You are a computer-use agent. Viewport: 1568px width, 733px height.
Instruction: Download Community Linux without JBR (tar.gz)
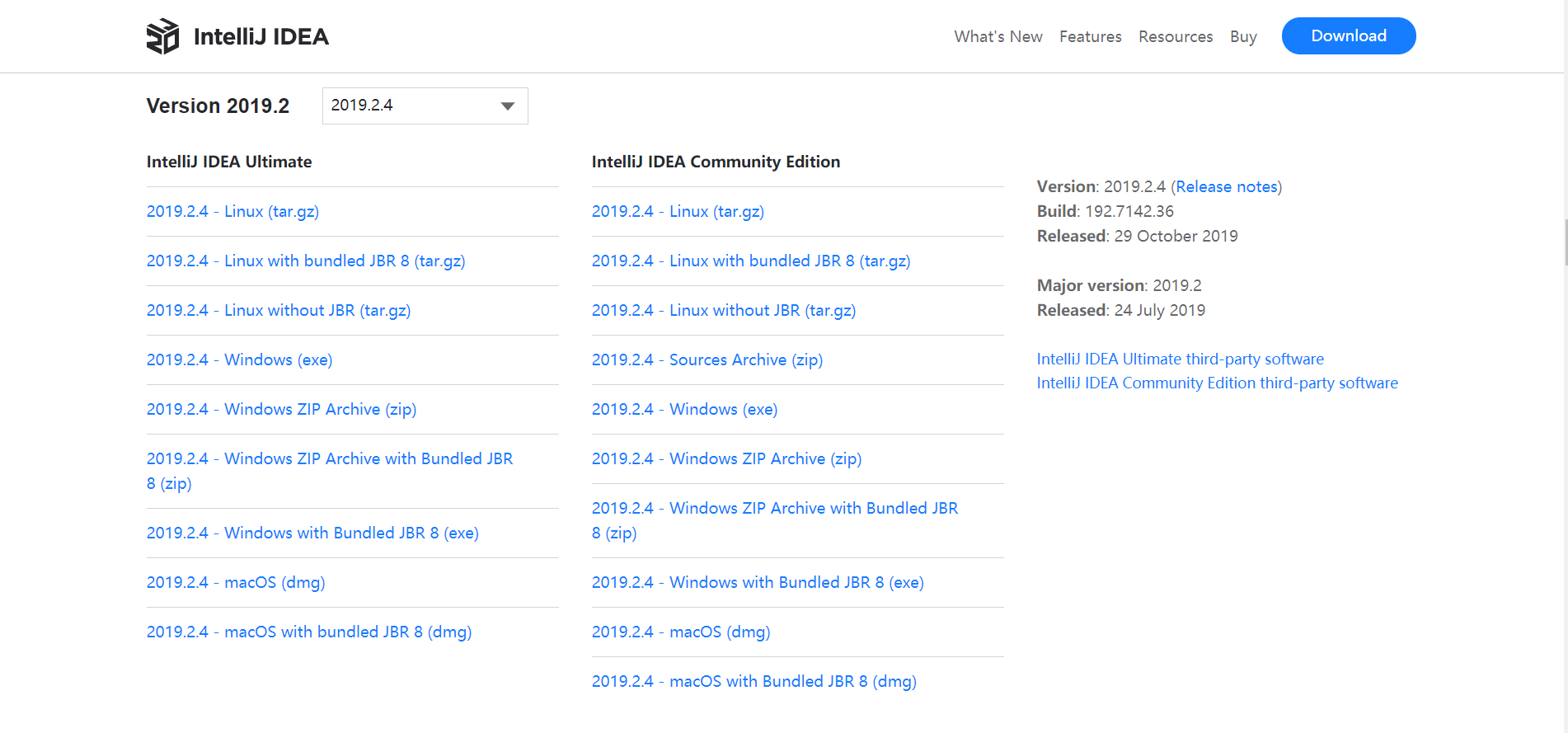click(x=724, y=310)
